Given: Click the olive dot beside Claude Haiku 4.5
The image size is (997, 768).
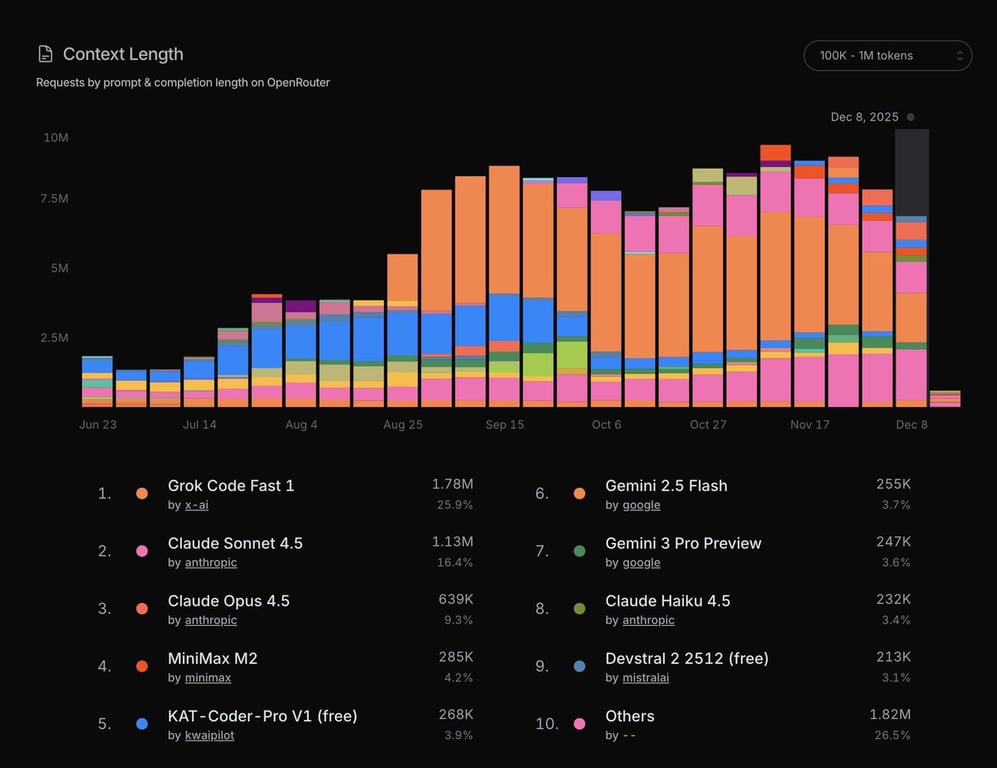Looking at the screenshot, I should tap(579, 608).
